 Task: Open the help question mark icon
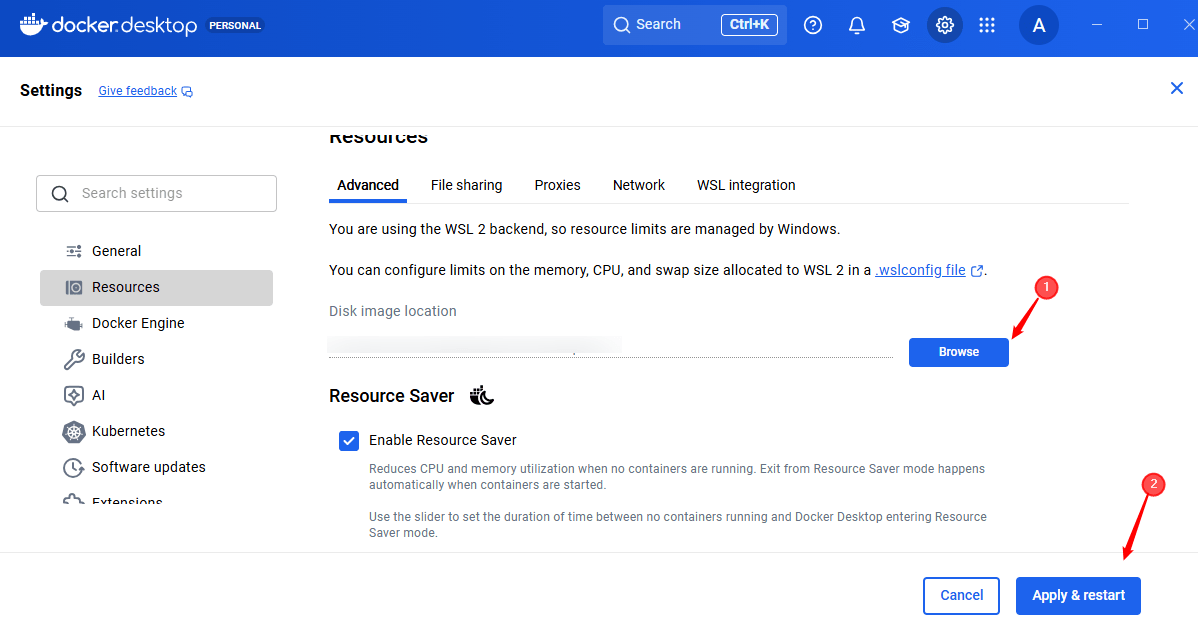813,25
